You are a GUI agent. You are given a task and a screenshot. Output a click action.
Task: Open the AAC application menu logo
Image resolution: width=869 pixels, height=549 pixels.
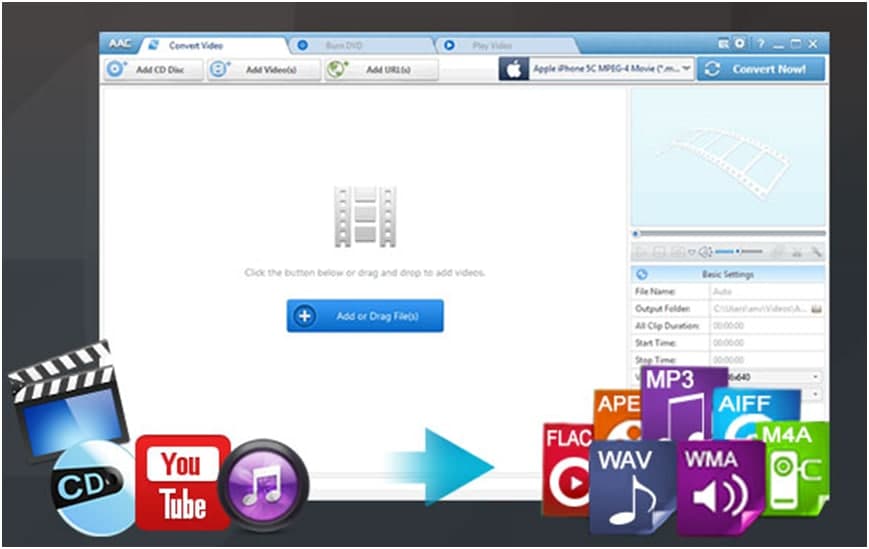click(120, 44)
